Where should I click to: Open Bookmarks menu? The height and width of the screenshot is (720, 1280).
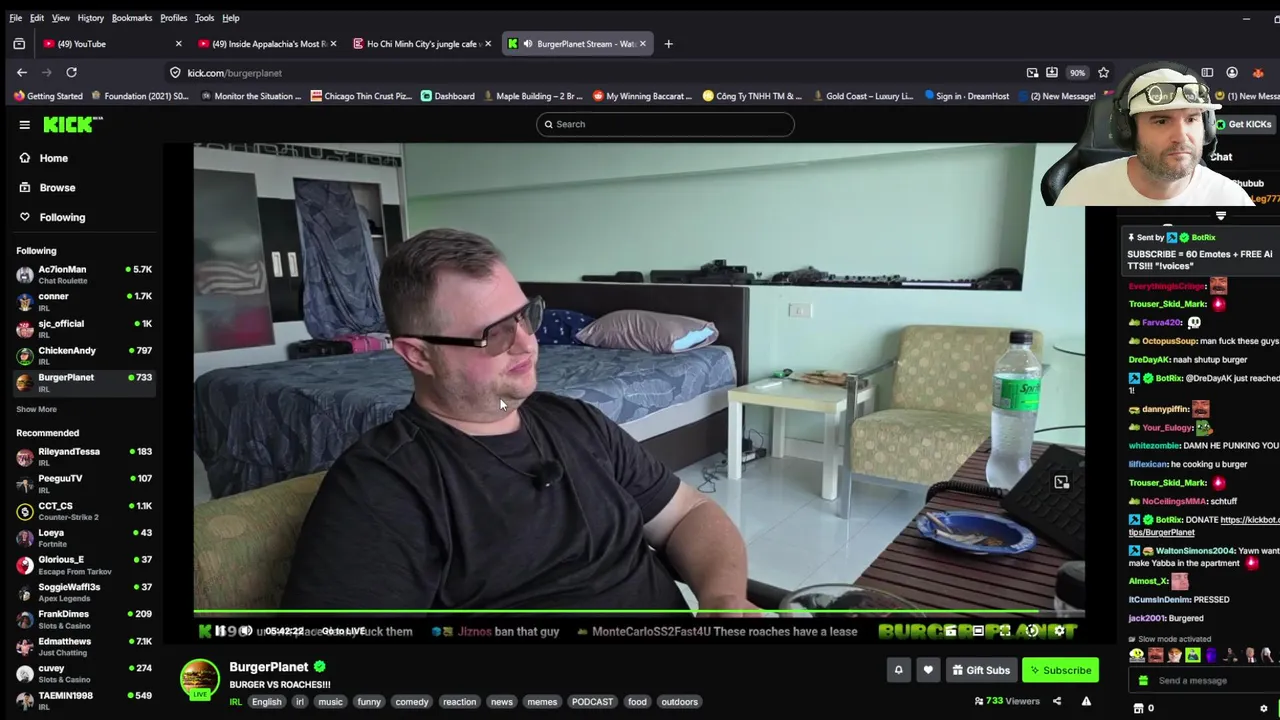(132, 18)
